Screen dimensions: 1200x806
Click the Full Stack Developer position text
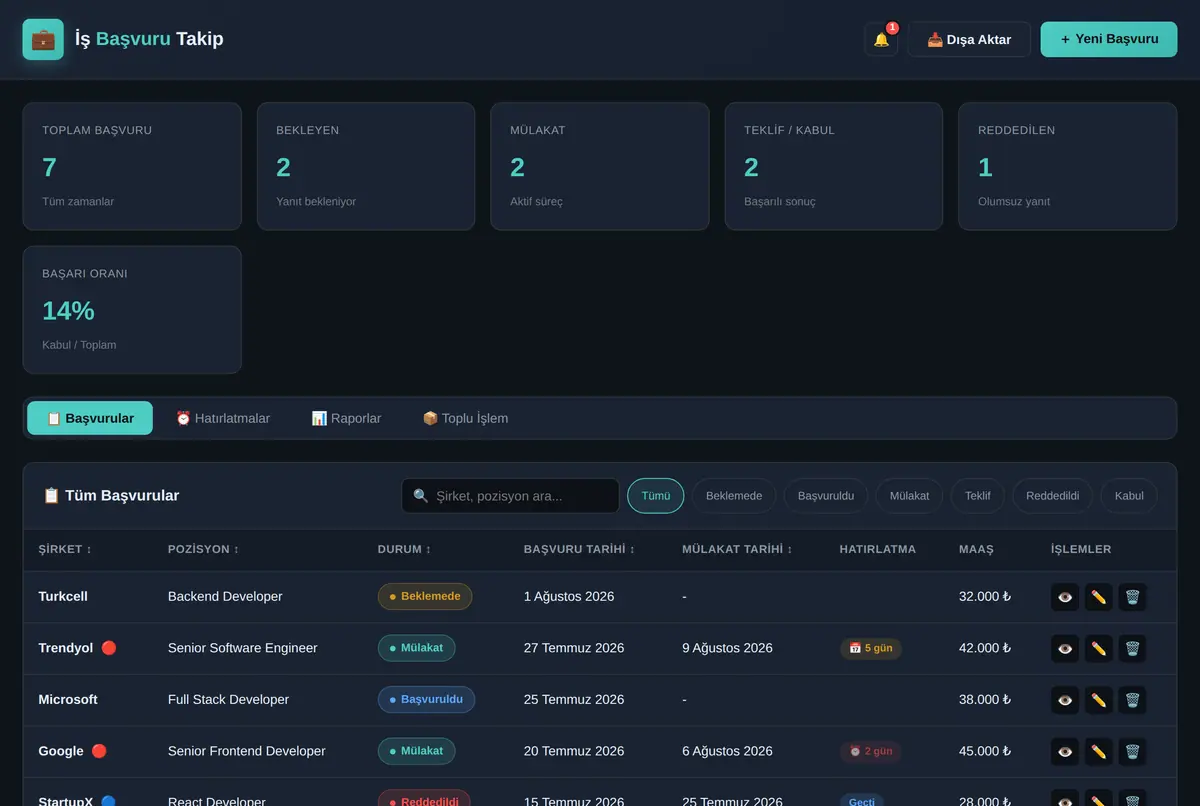pos(228,700)
